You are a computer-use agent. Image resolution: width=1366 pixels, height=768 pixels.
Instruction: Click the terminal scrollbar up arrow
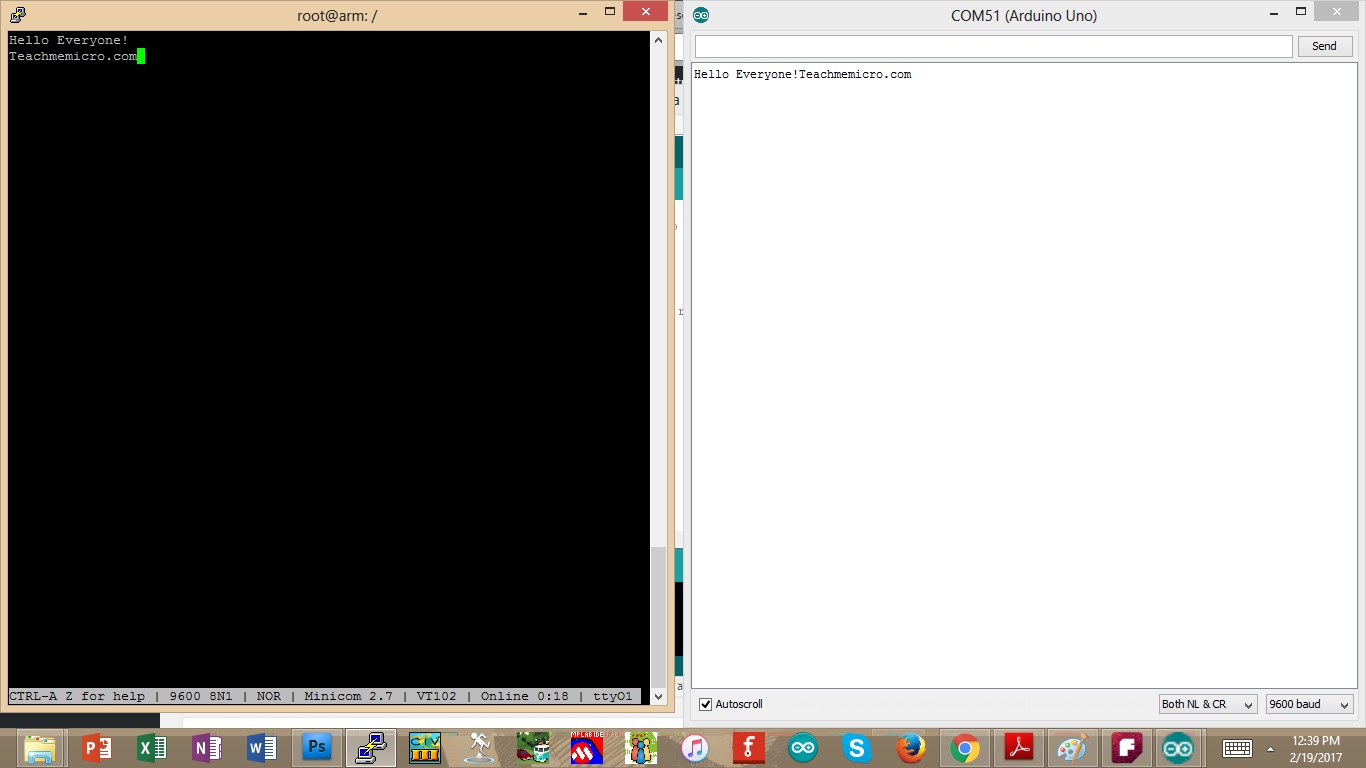point(658,40)
